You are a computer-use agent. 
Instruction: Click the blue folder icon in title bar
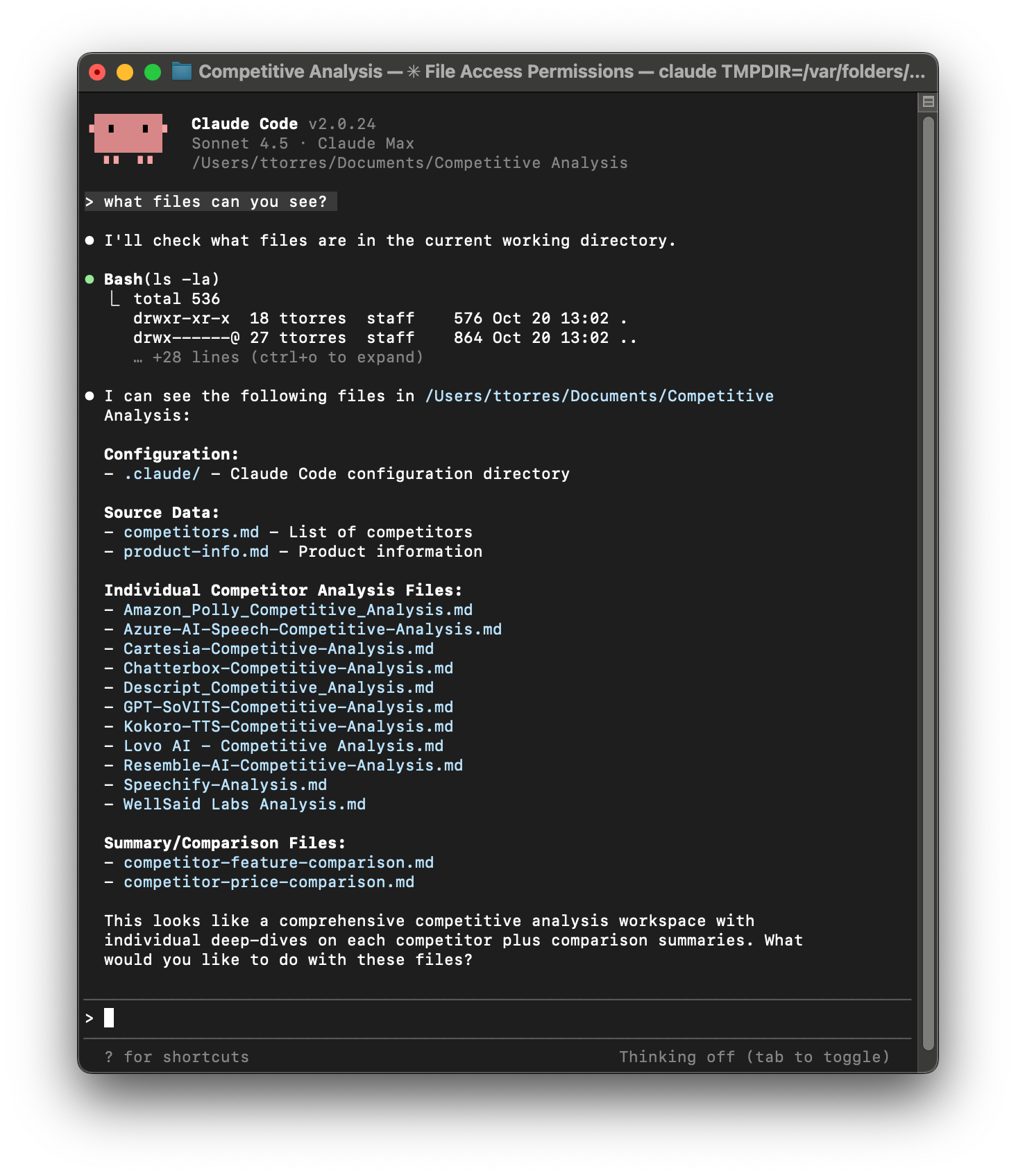[x=182, y=72]
